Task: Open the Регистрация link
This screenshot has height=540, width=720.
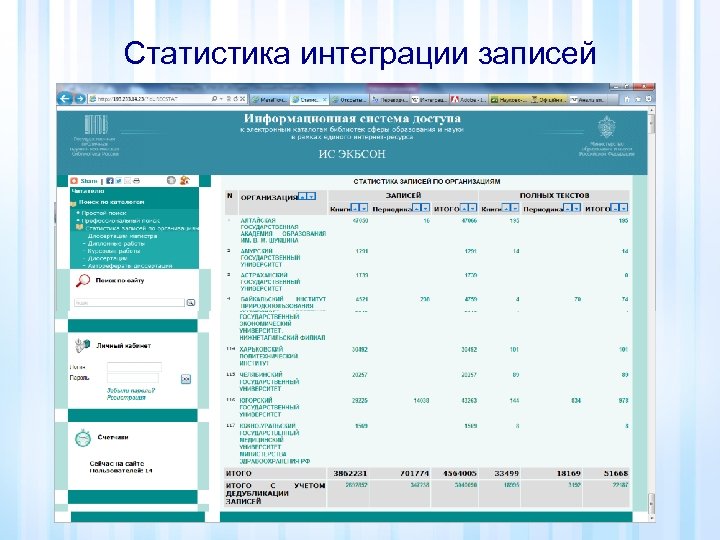Action: coord(126,398)
